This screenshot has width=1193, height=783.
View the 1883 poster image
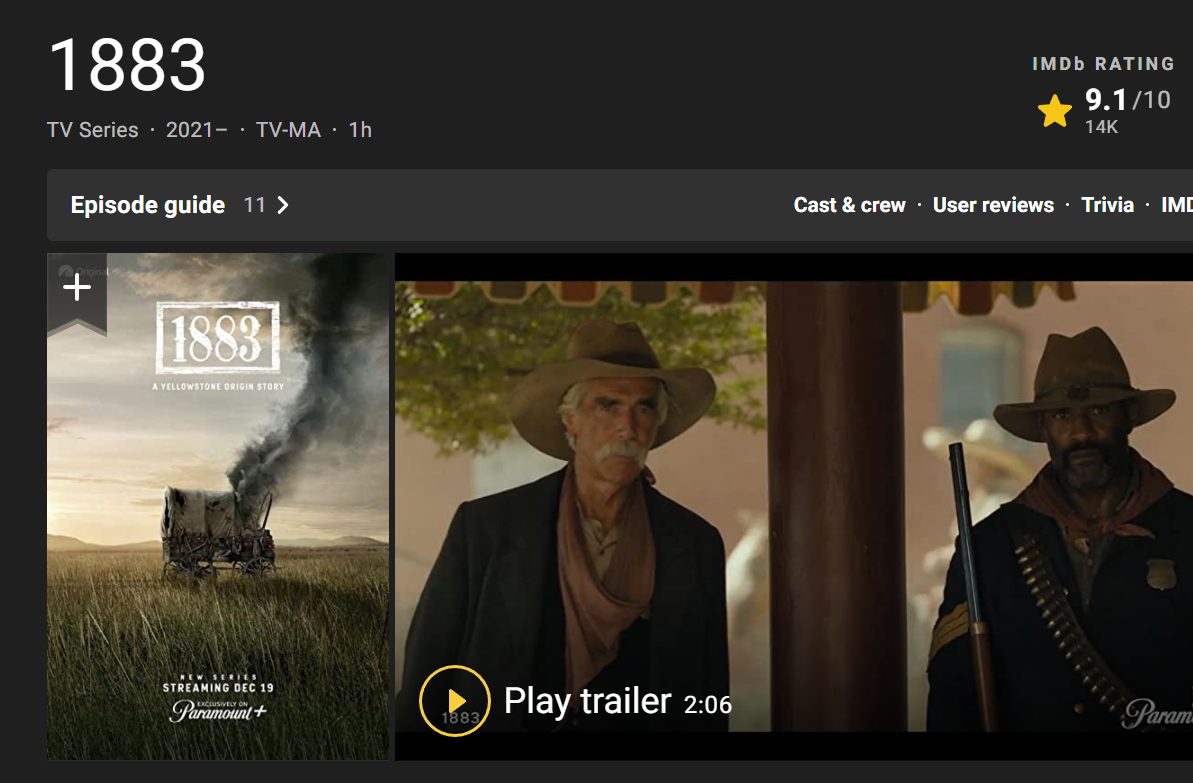(218, 506)
